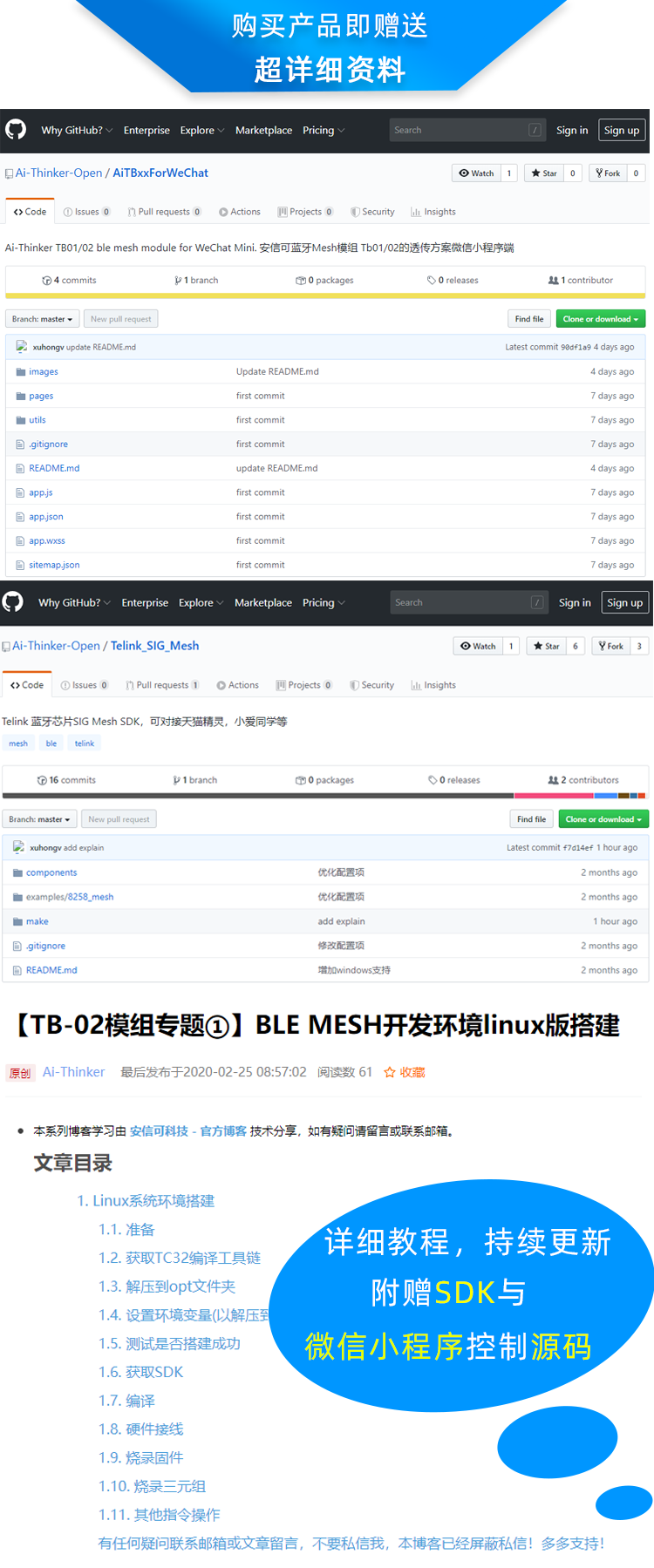Open commit hash 90df1a9

[x=576, y=347]
